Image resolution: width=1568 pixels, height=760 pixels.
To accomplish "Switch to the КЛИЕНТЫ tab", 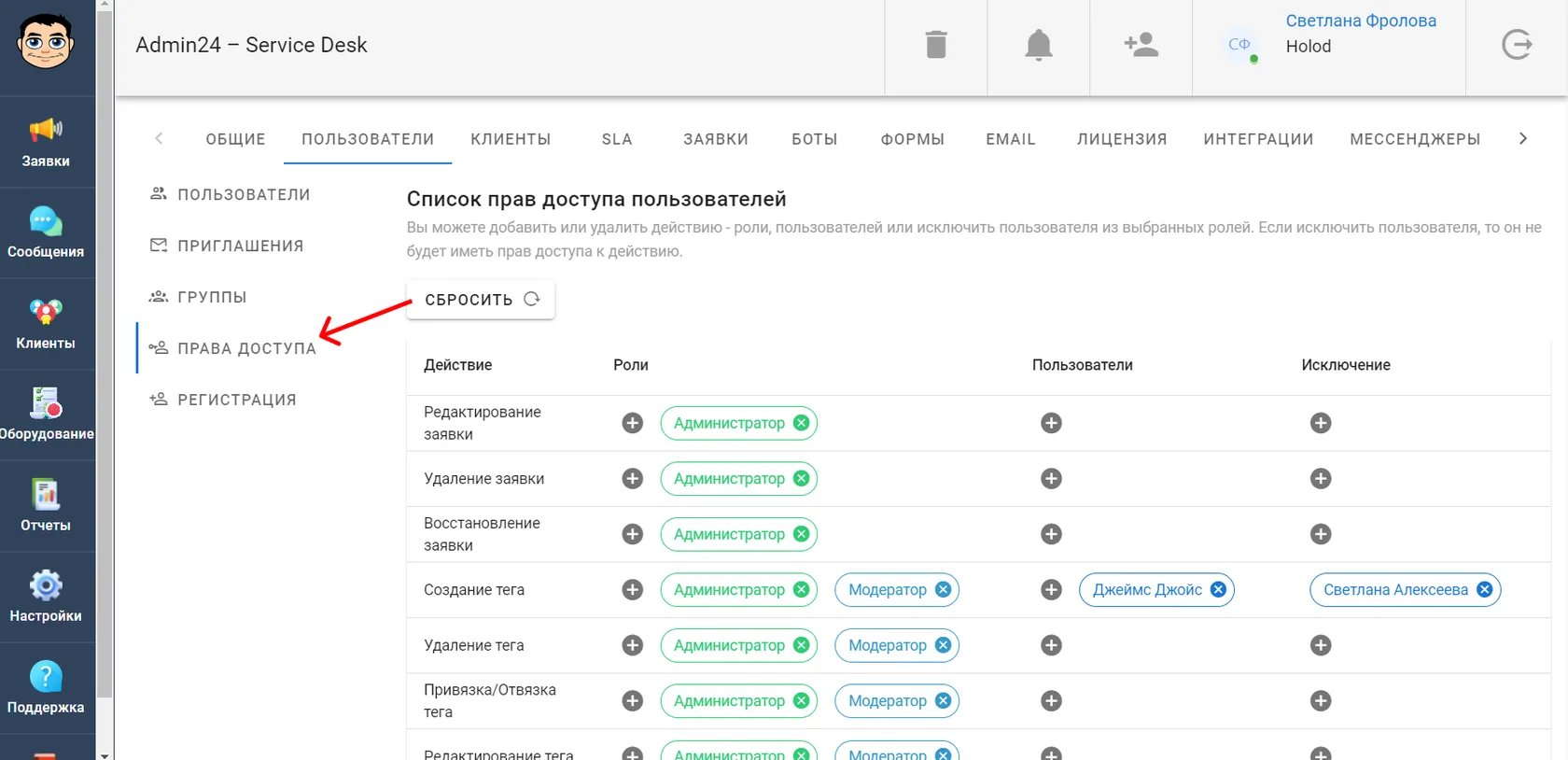I will [511, 139].
